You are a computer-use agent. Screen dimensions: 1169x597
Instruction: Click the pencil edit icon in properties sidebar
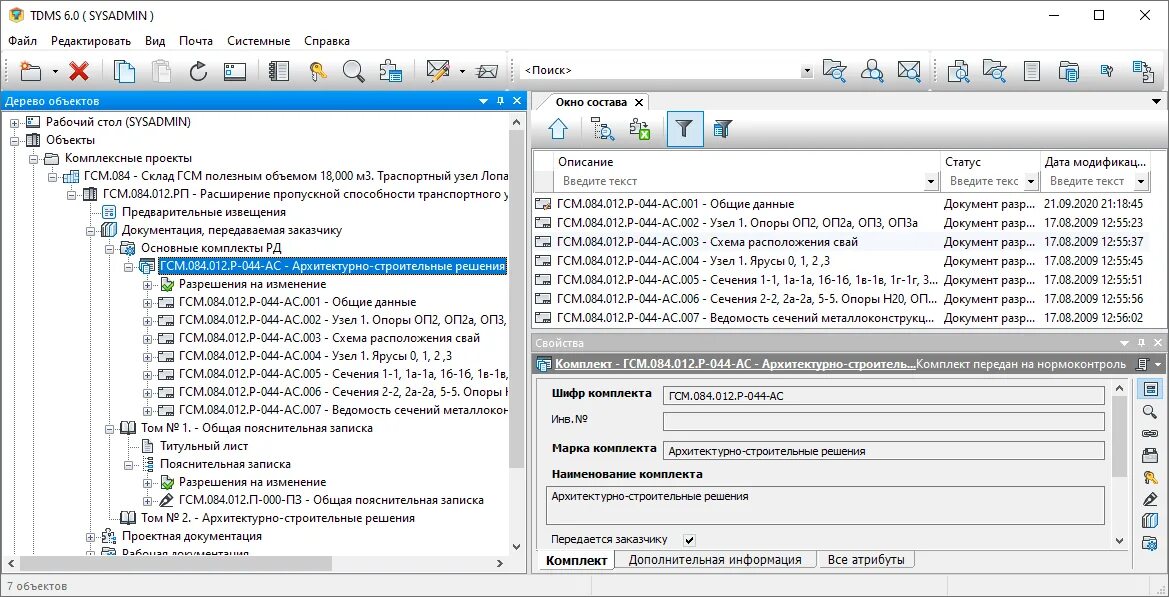1150,499
